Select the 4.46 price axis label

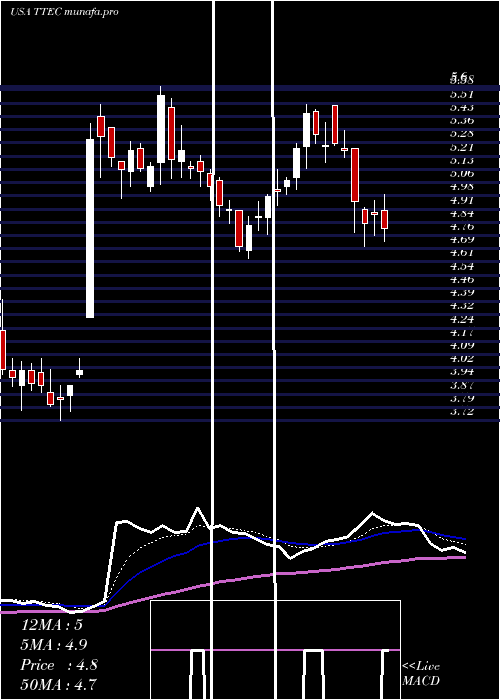[461, 279]
